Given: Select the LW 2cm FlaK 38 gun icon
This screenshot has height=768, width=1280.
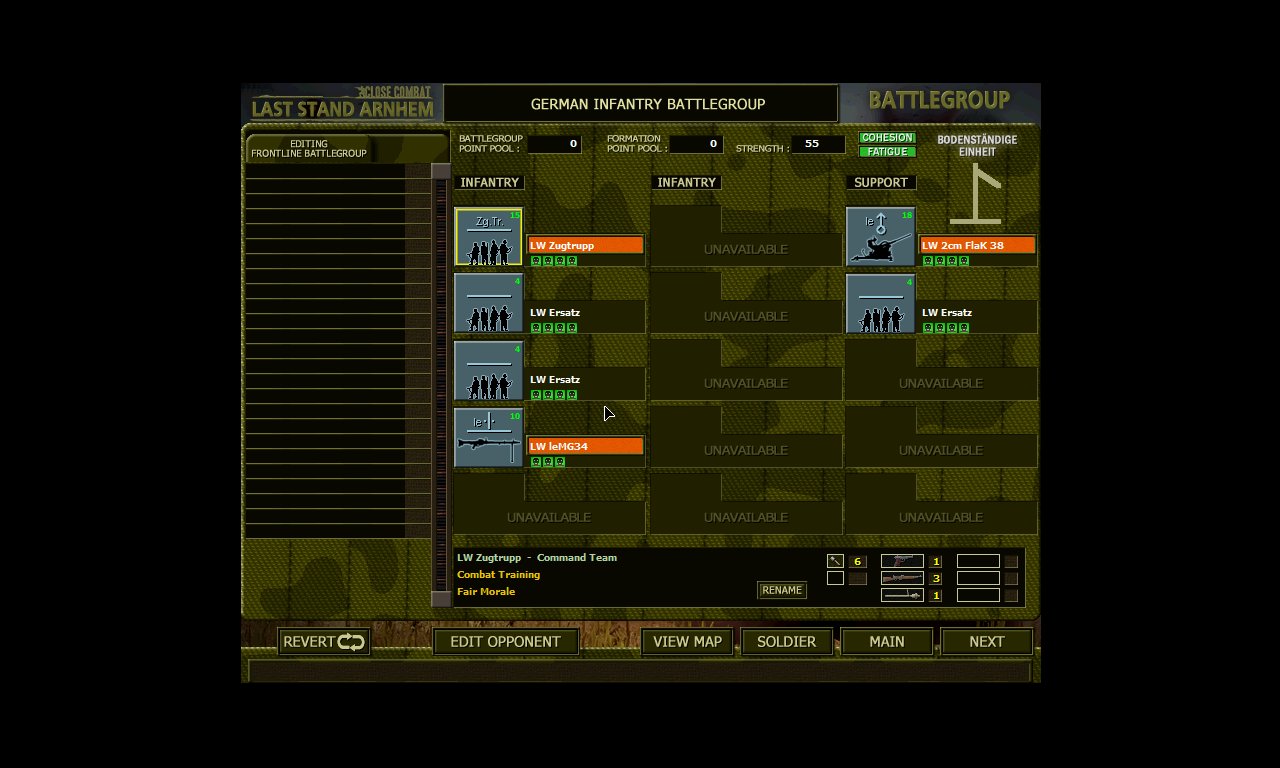Looking at the screenshot, I should point(881,237).
